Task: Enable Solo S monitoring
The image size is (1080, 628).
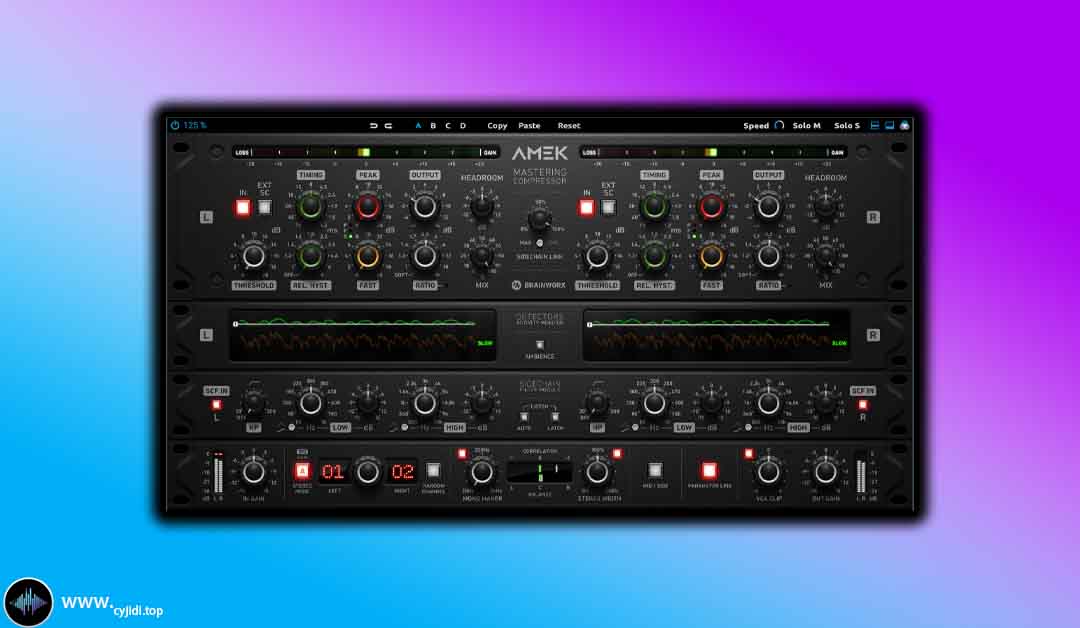Action: (847, 125)
